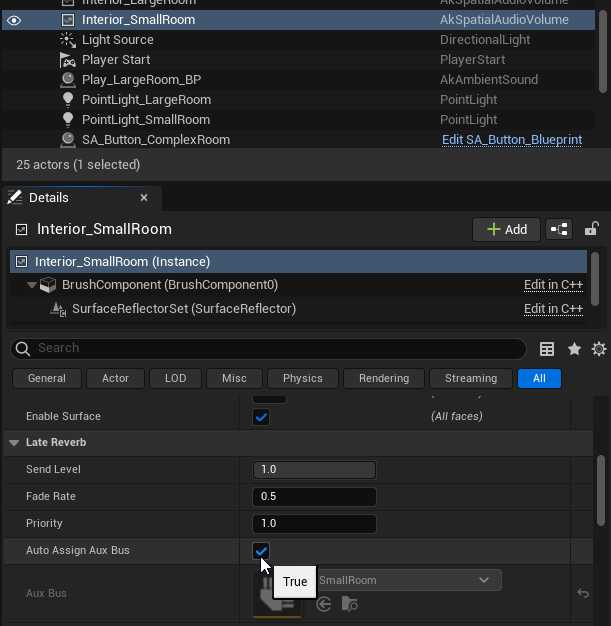Select the Rendering filter tab
Image resolution: width=611 pixels, height=626 pixels.
click(384, 378)
